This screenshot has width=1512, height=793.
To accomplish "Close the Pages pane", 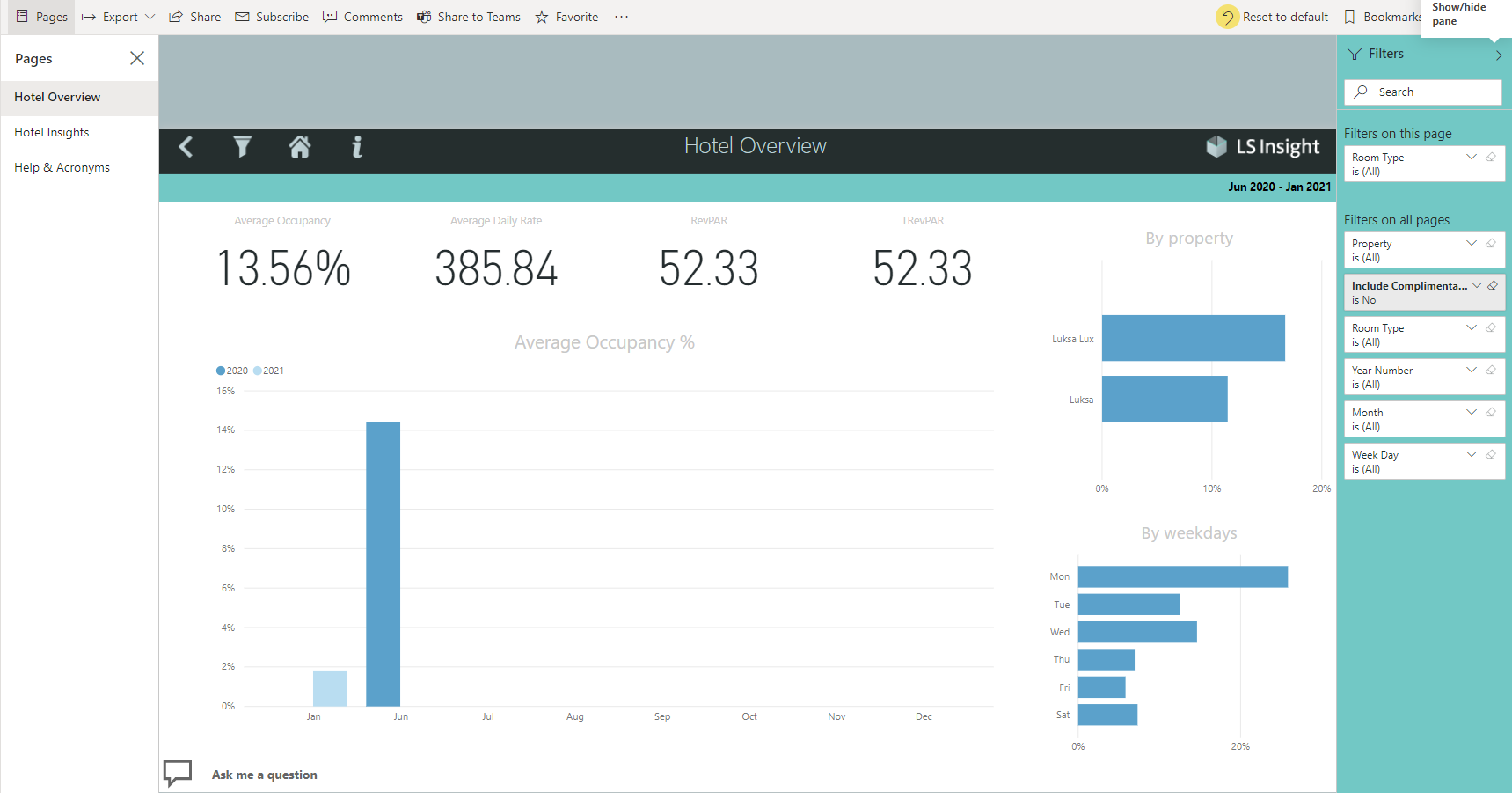I will [137, 58].
